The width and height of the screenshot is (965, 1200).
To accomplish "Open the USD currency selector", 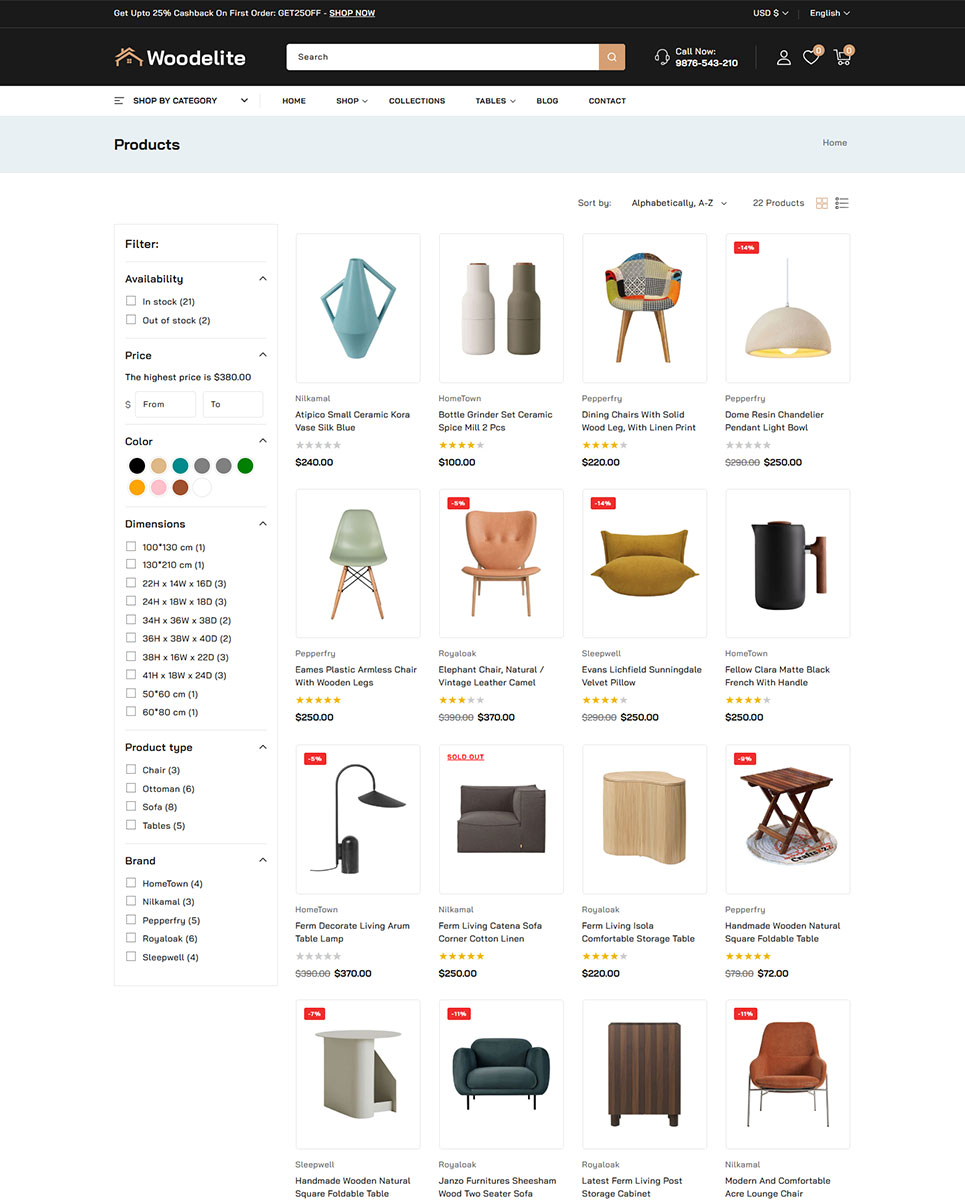I will coord(770,13).
